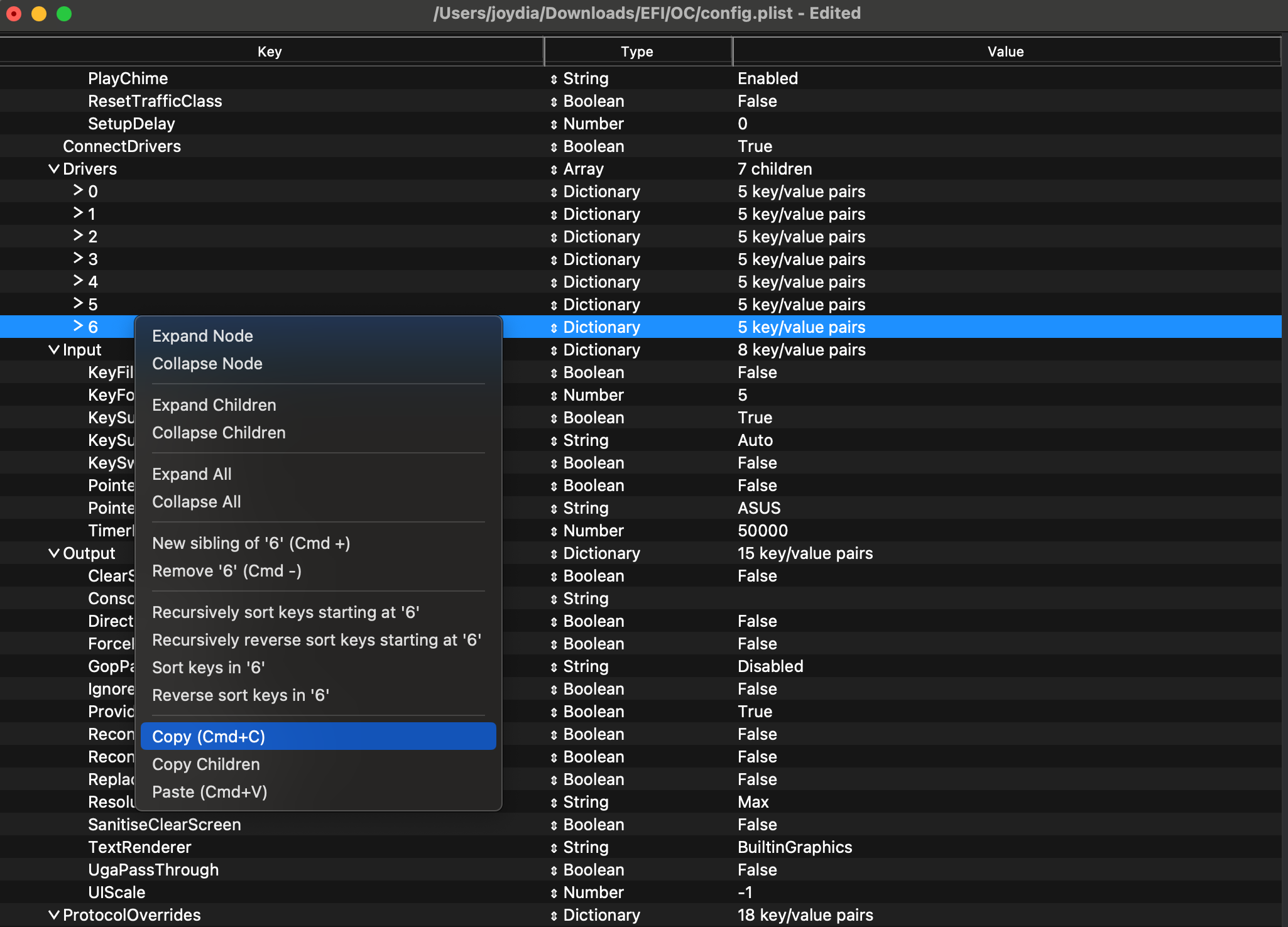Close the config.plist window
This screenshot has width=1288, height=927.
click(x=14, y=13)
